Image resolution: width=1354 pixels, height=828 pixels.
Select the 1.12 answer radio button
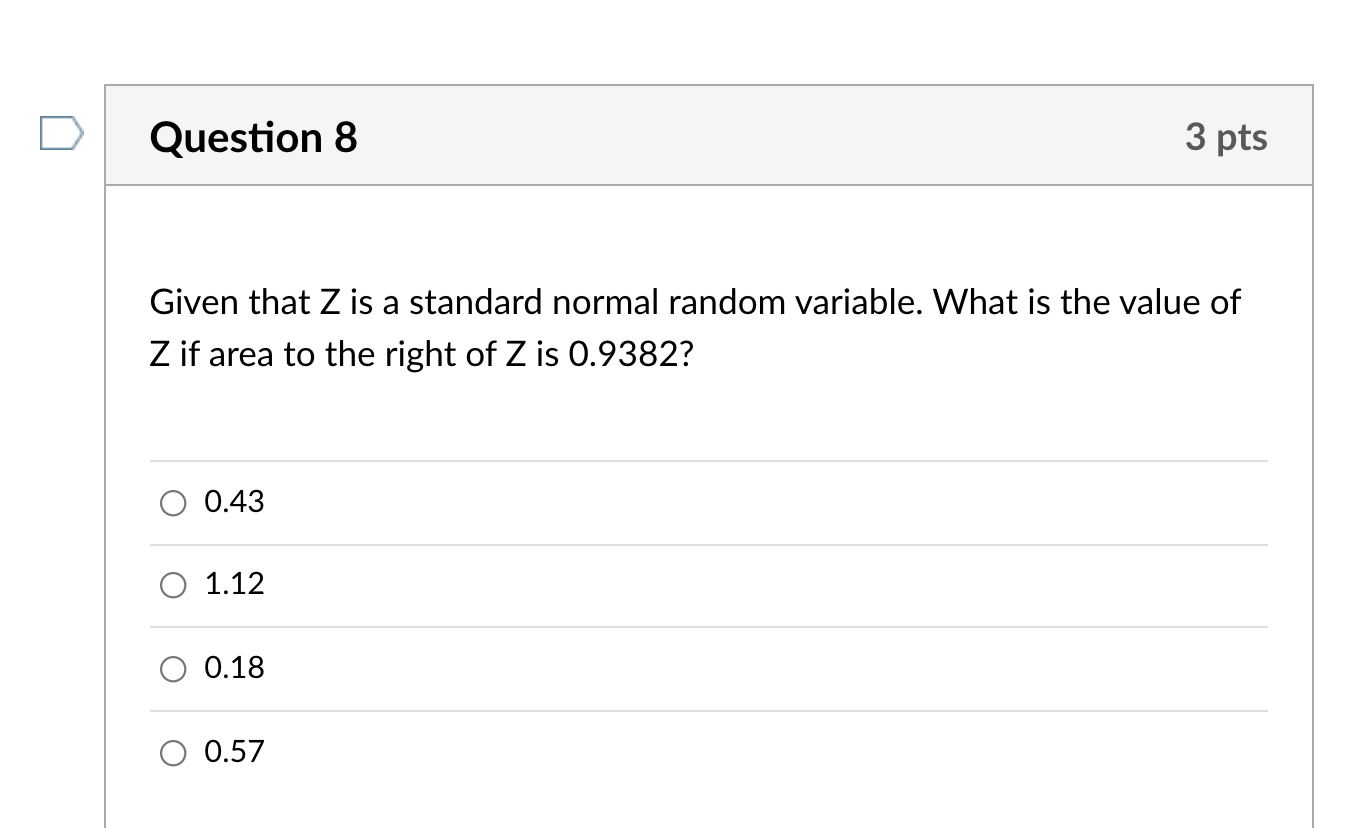click(172, 586)
